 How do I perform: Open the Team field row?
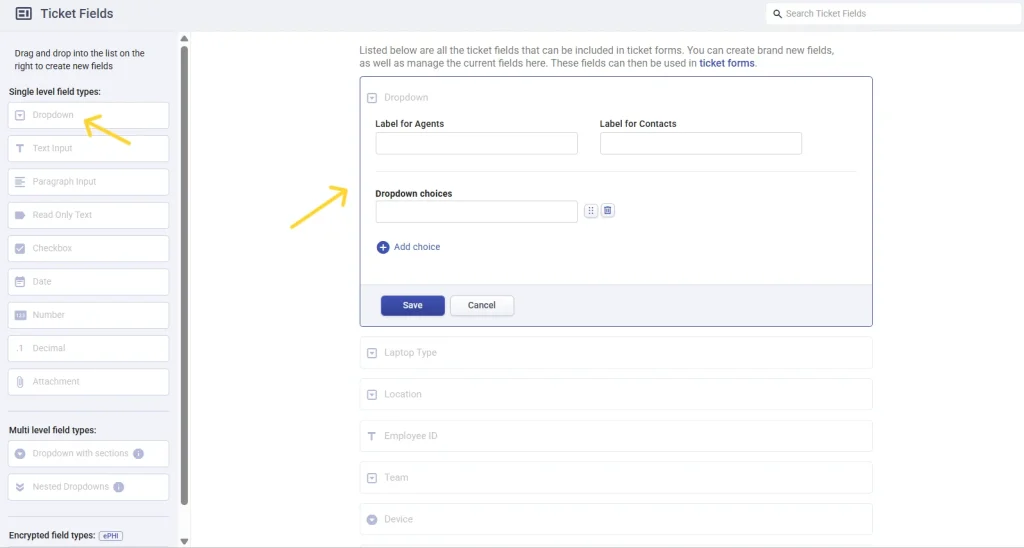616,477
